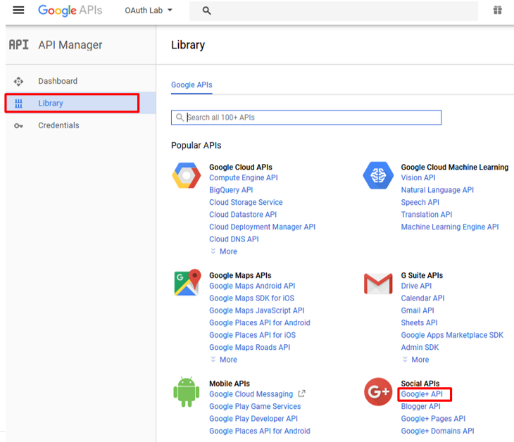Click the Gmail envelope icon
The height and width of the screenshot is (442, 514).
(378, 284)
